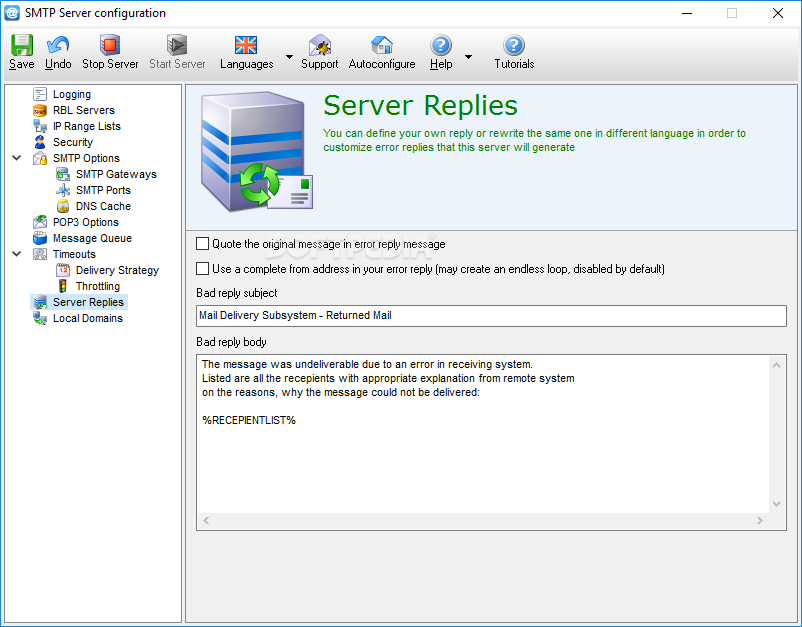The image size is (802, 627).
Task: Click the Logging icon in the tree
Action: click(40, 94)
